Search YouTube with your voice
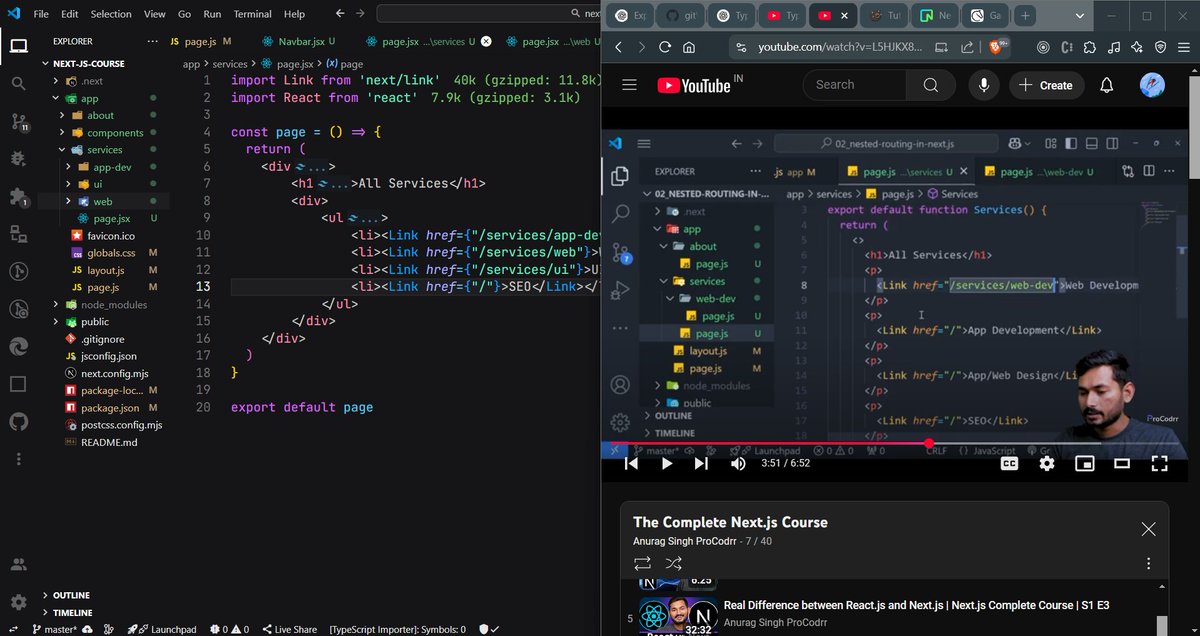The height and width of the screenshot is (636, 1200). point(984,85)
